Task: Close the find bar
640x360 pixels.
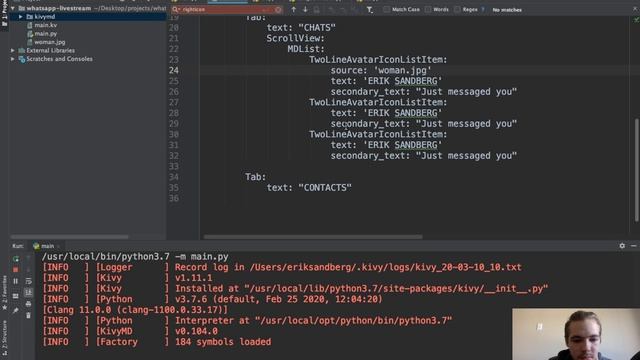Action: point(636,9)
